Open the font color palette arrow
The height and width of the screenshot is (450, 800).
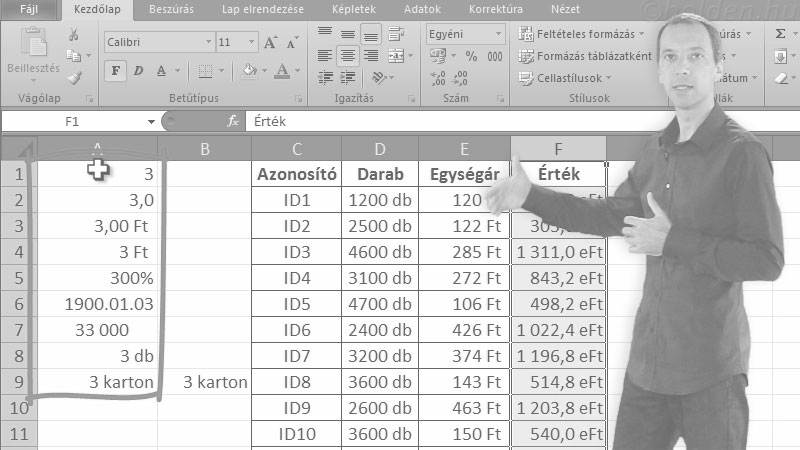[x=297, y=71]
